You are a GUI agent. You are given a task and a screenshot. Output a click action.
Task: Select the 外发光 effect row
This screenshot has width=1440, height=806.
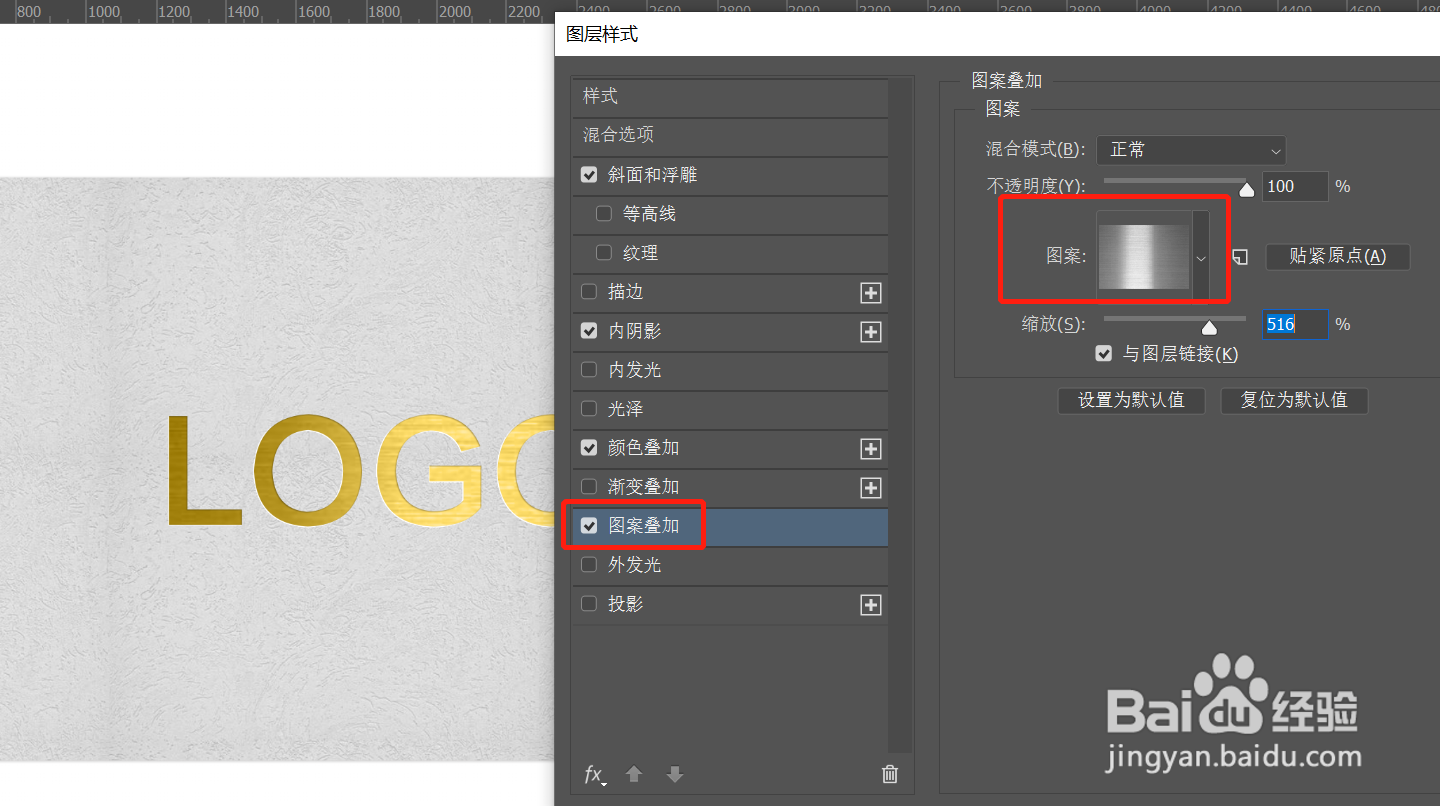click(x=730, y=565)
